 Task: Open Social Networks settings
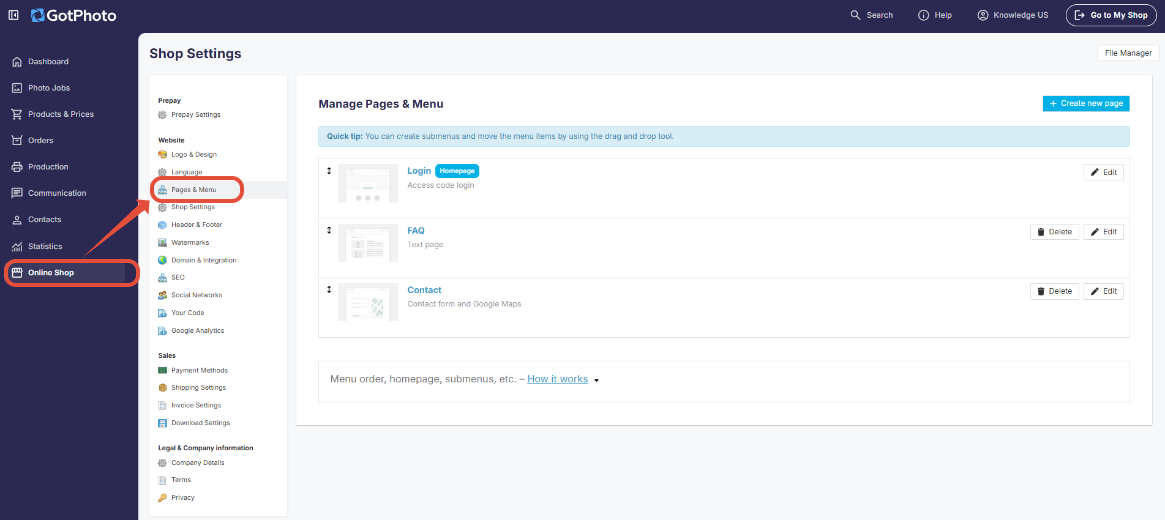196,295
